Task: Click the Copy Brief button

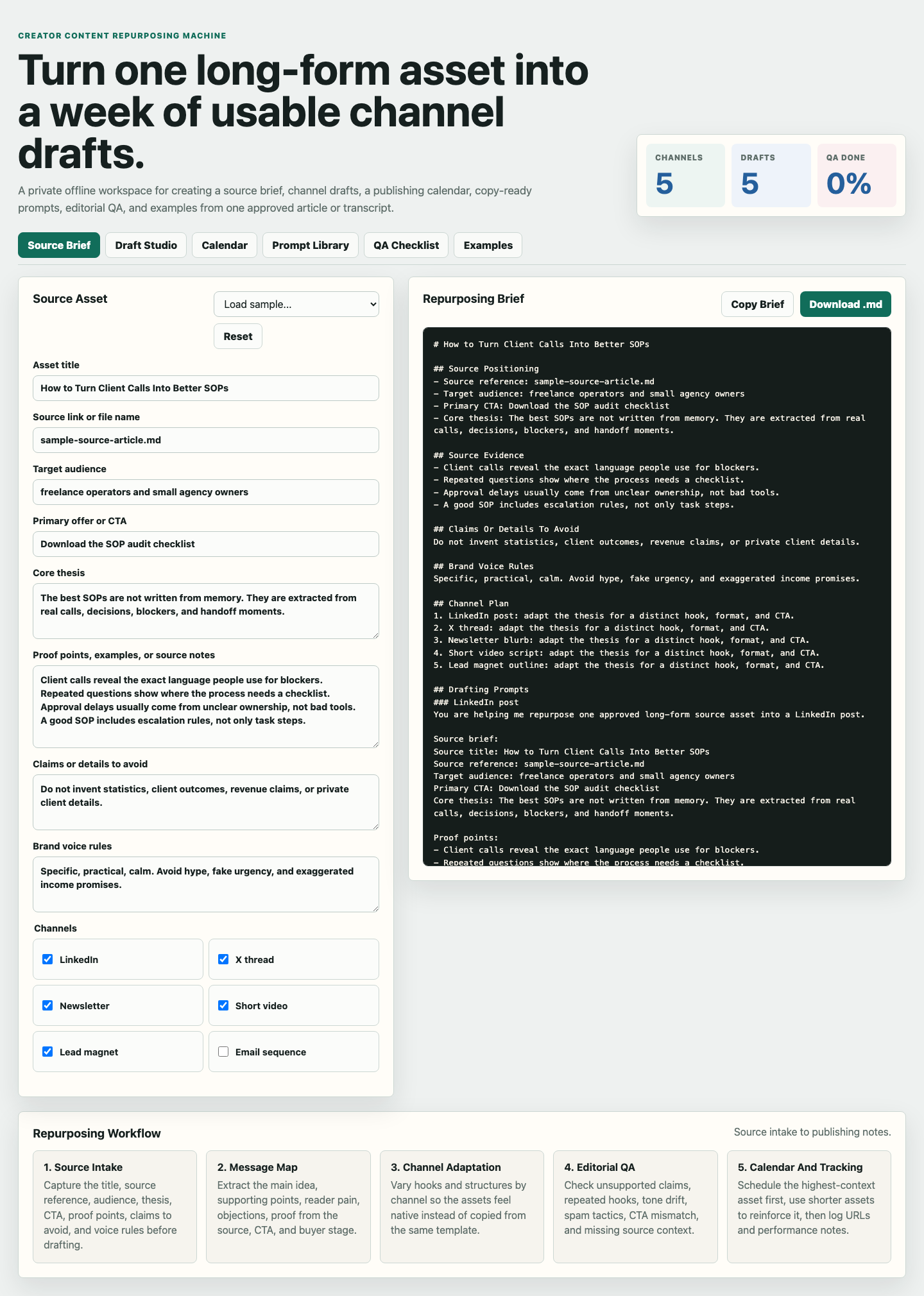Action: coord(757,304)
